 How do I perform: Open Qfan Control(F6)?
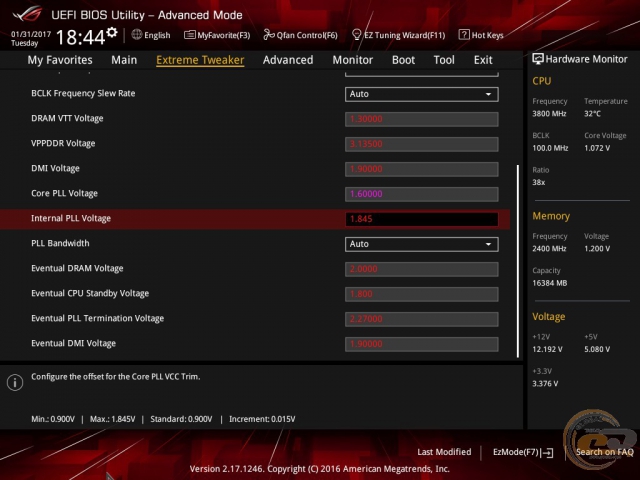(x=307, y=36)
